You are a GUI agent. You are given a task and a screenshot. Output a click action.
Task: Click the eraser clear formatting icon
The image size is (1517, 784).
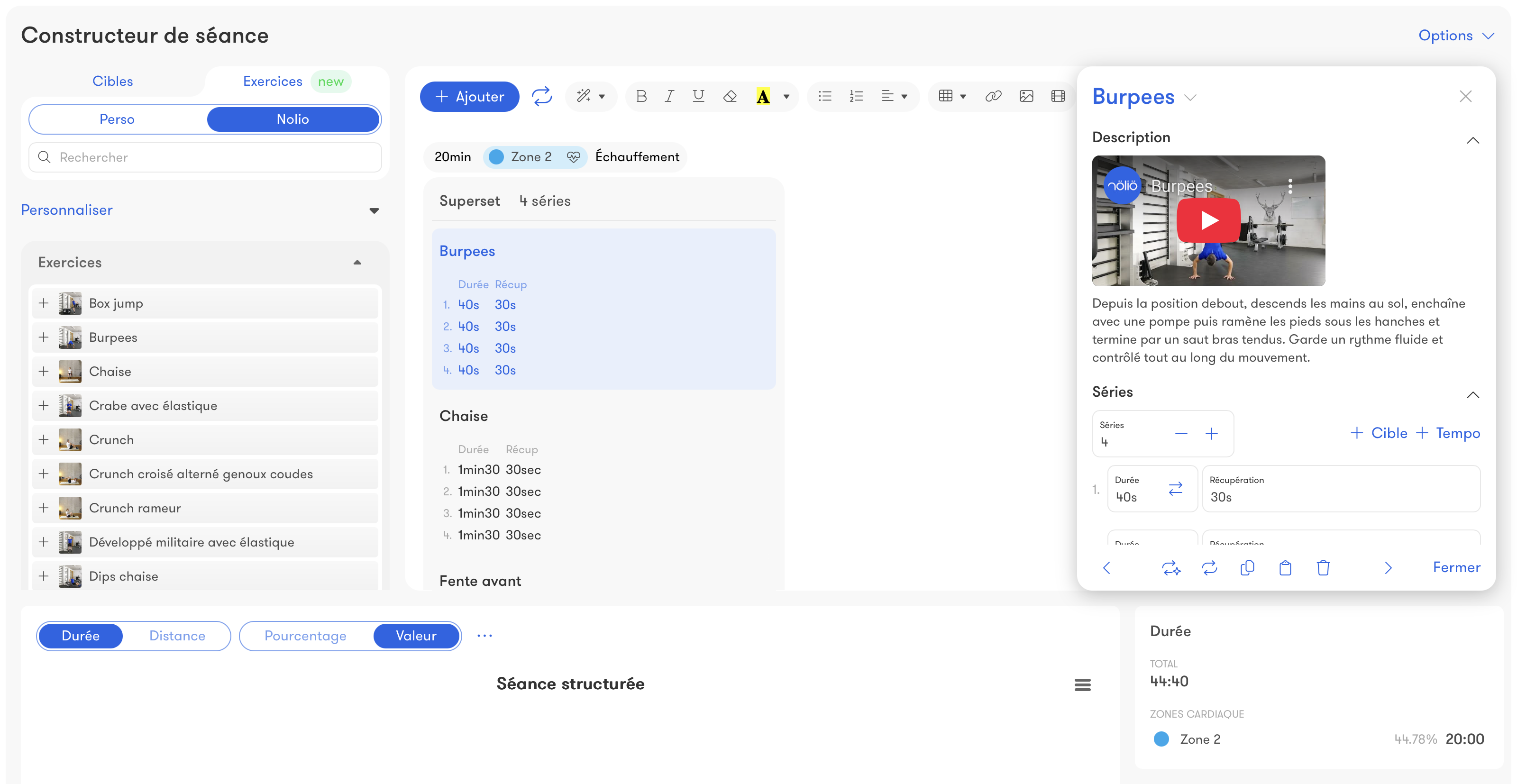coord(730,96)
